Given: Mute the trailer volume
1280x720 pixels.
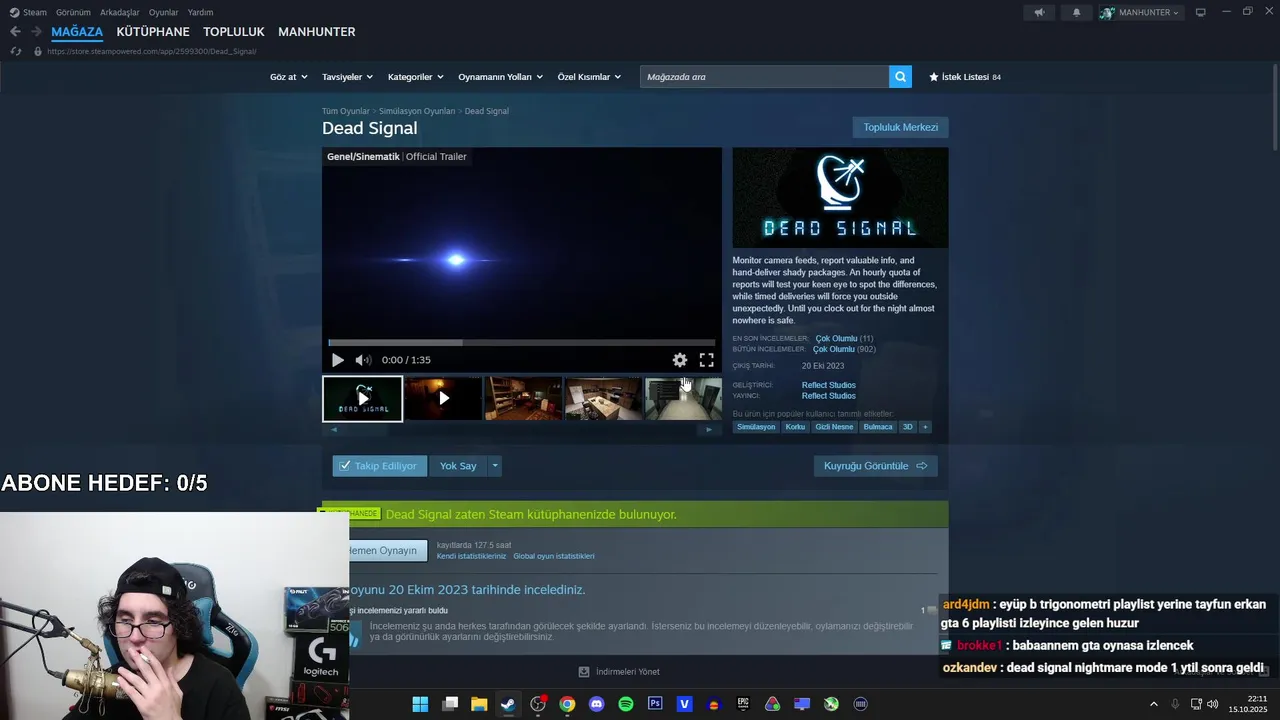Looking at the screenshot, I should coord(363,360).
